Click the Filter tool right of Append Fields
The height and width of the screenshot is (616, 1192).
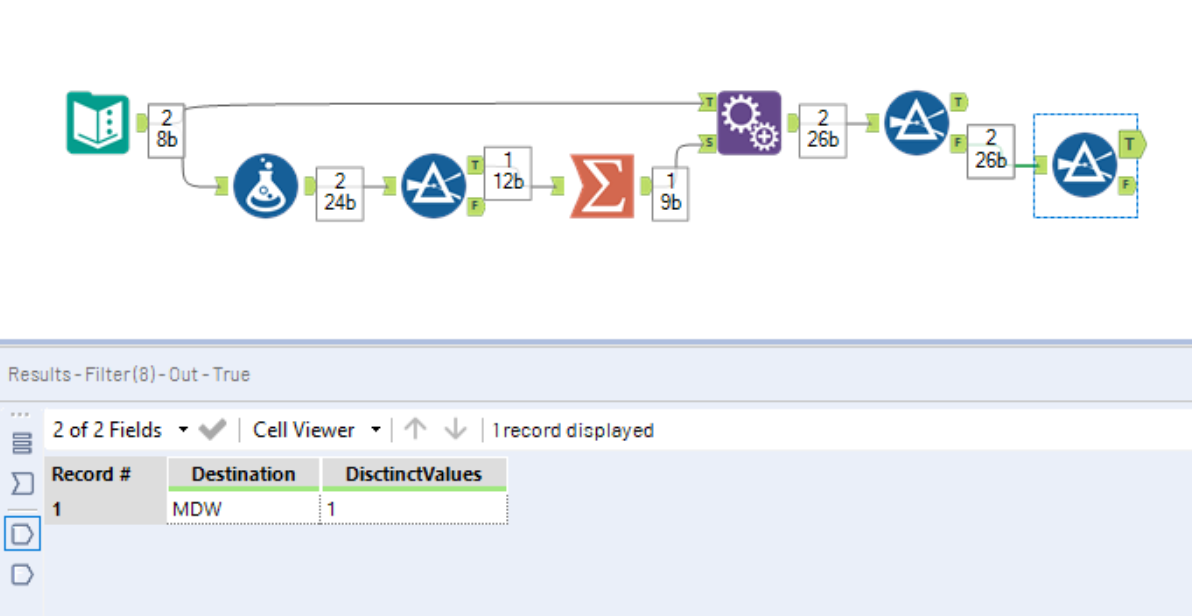[916, 123]
